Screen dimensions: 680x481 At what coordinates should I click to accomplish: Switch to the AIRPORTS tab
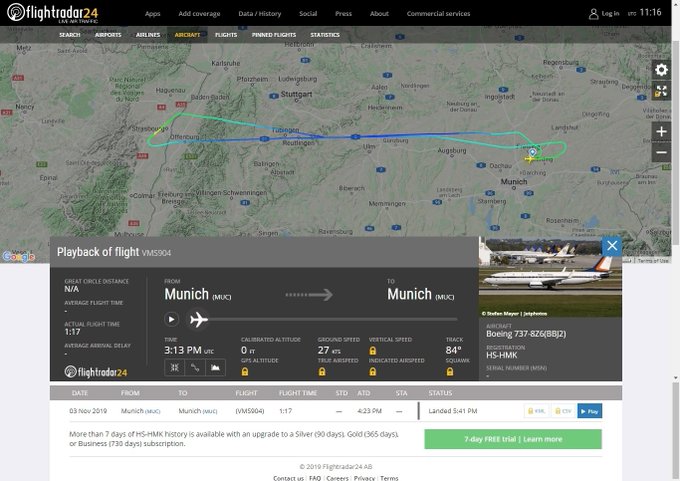pos(108,35)
